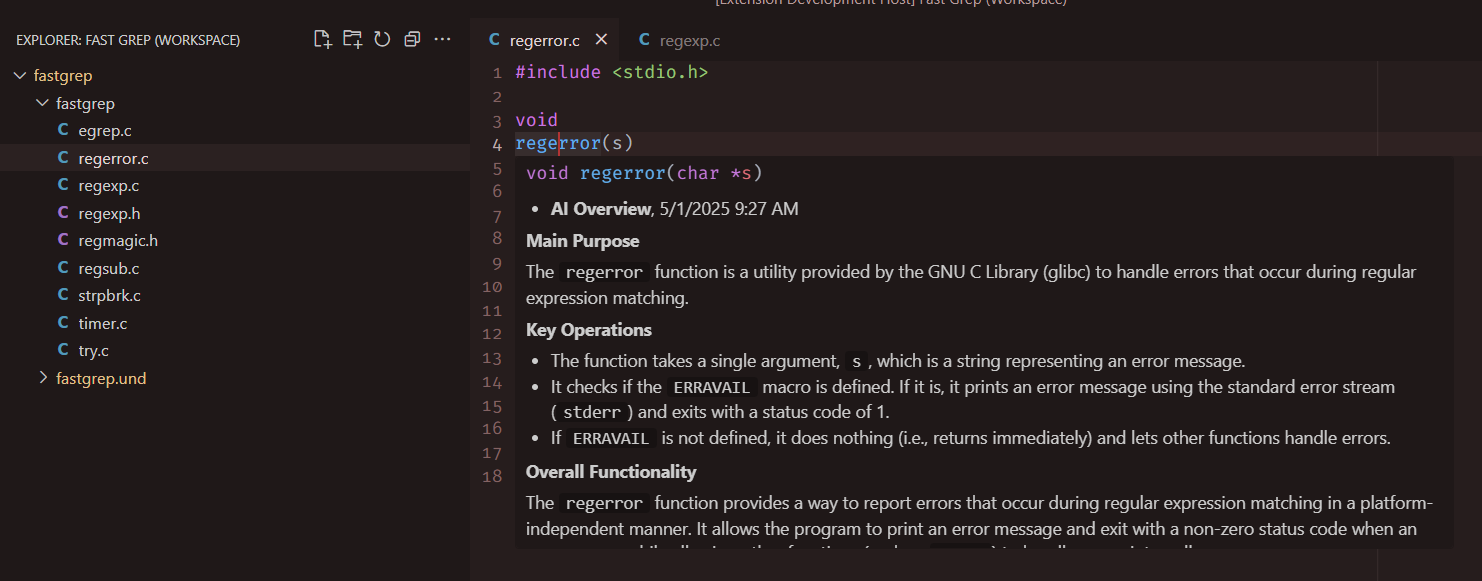1482x581 pixels.
Task: Select regmagic.h in the file list
Action: click(x=118, y=241)
